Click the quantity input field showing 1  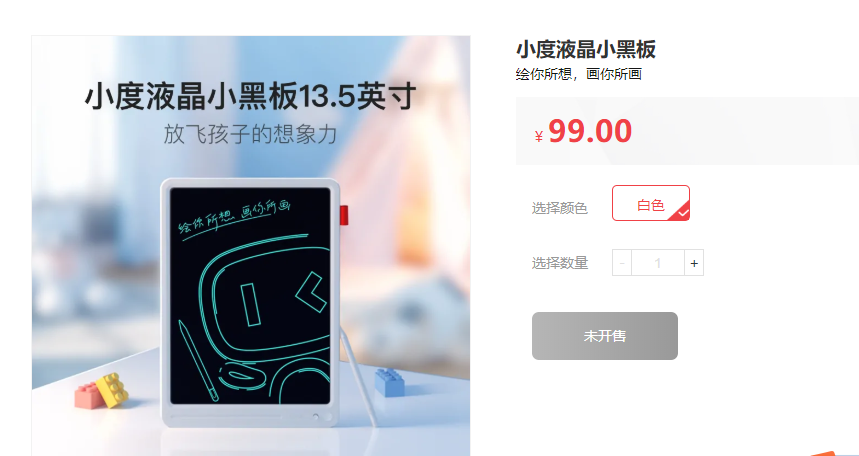click(x=658, y=263)
